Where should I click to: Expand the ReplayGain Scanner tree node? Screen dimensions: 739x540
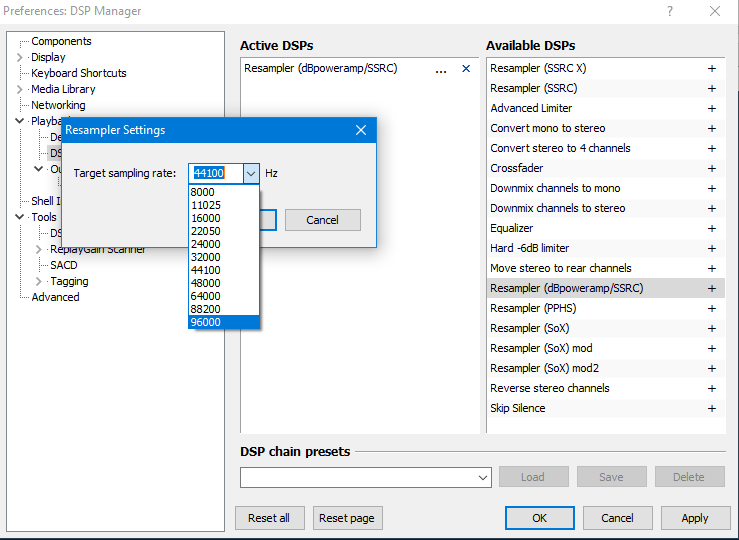pos(39,249)
